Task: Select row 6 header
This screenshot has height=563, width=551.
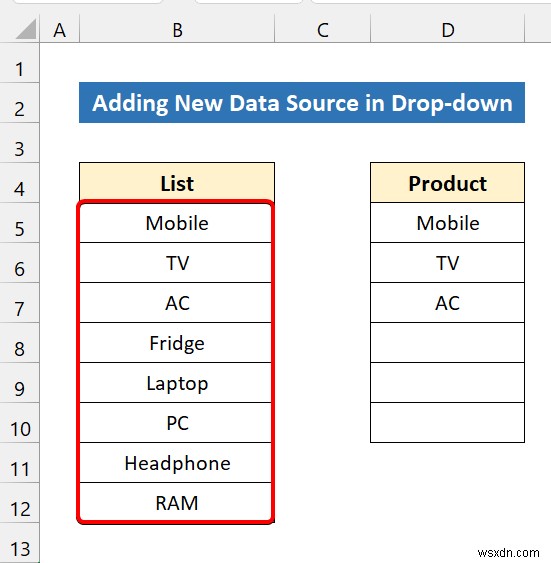Action: (x=19, y=263)
